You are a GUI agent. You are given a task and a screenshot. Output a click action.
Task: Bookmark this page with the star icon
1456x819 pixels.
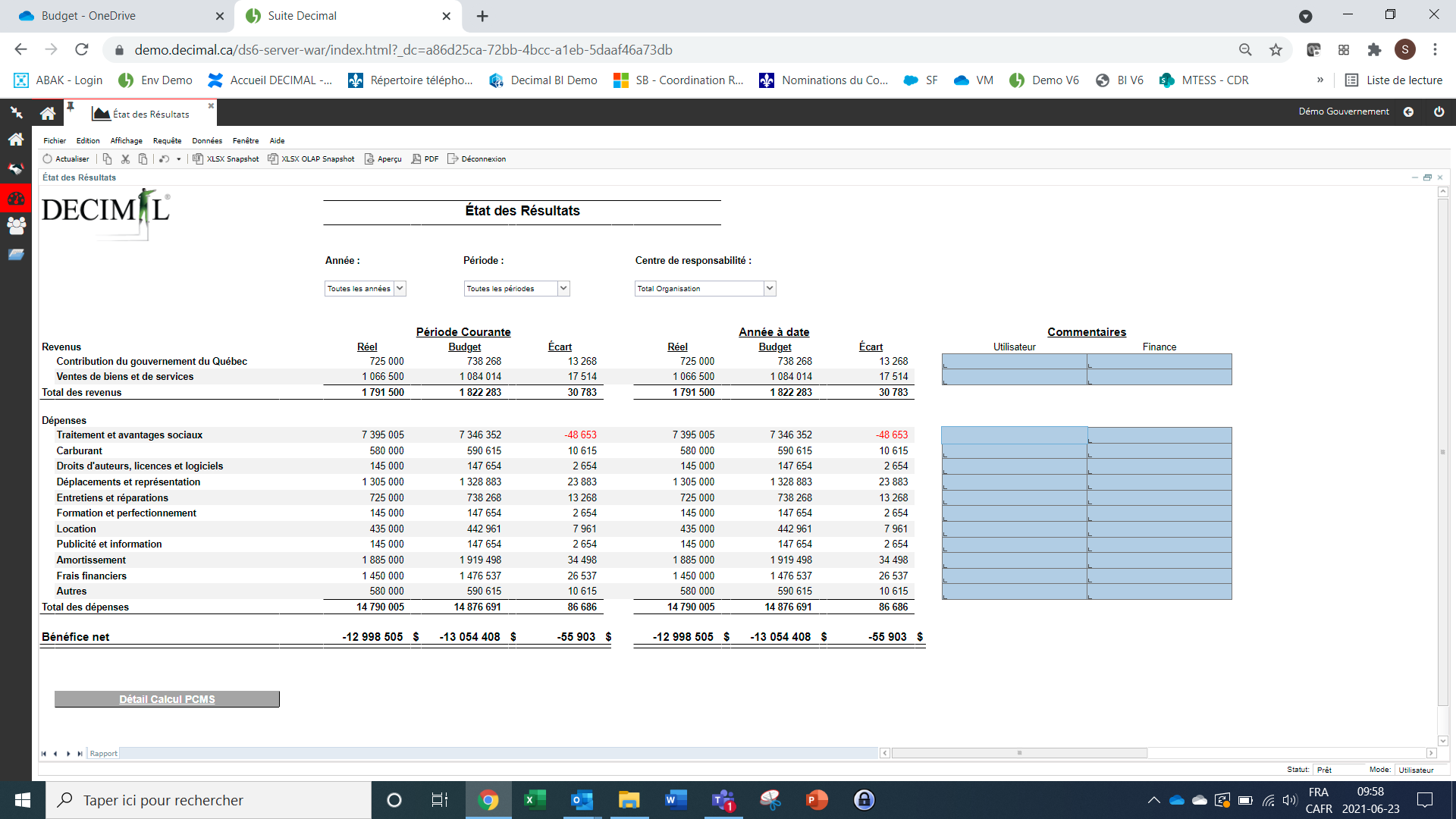pos(1276,50)
